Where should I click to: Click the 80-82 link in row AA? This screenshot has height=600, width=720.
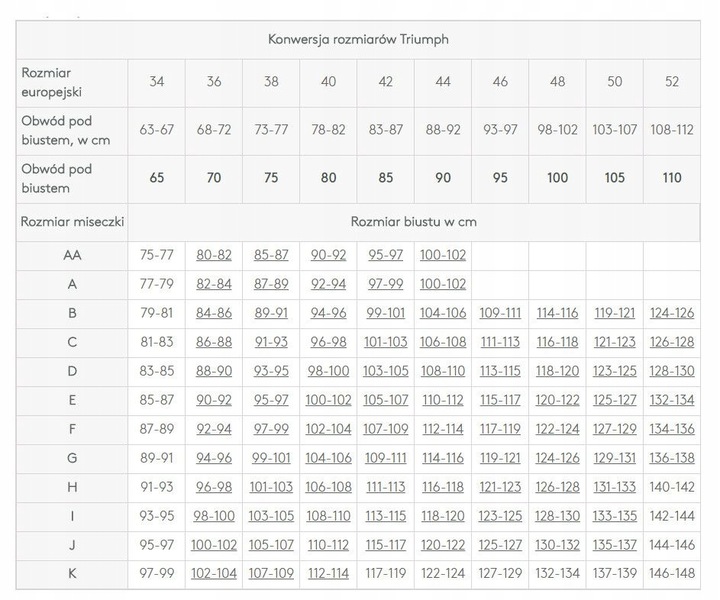coord(214,255)
